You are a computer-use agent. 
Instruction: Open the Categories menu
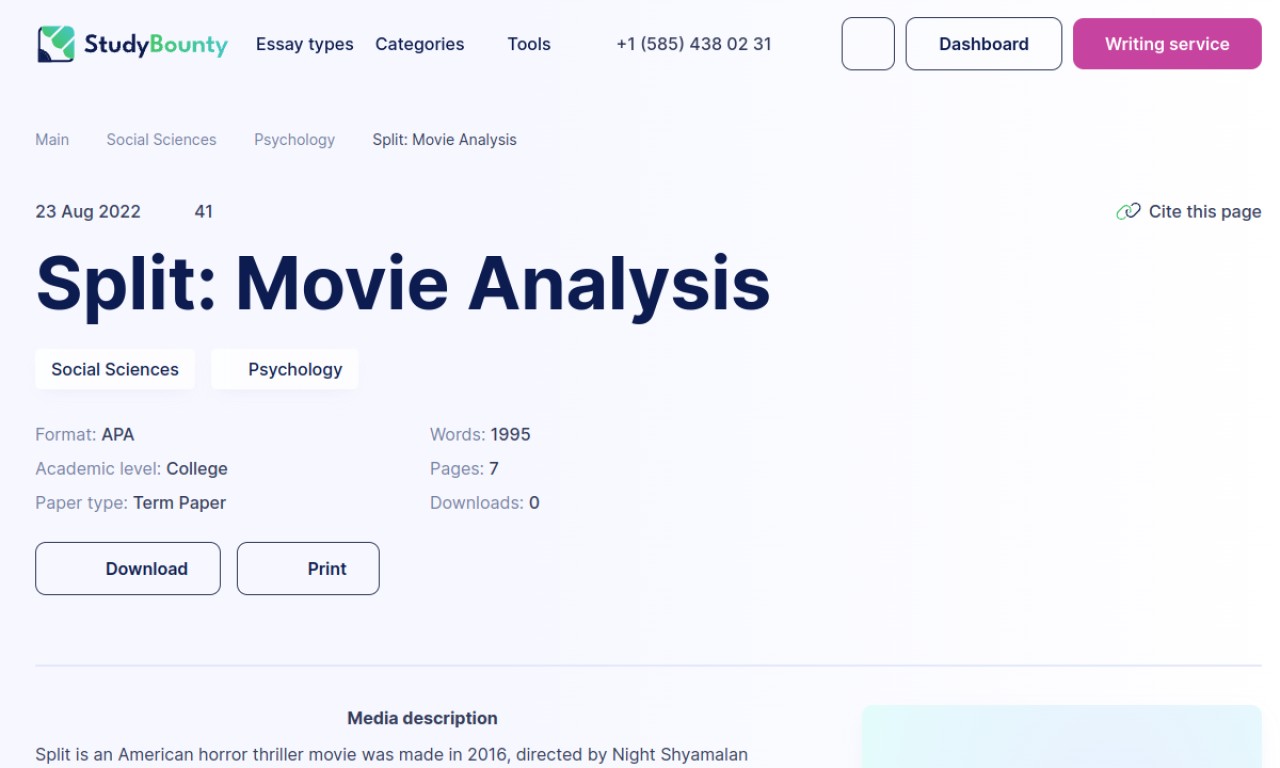[419, 44]
